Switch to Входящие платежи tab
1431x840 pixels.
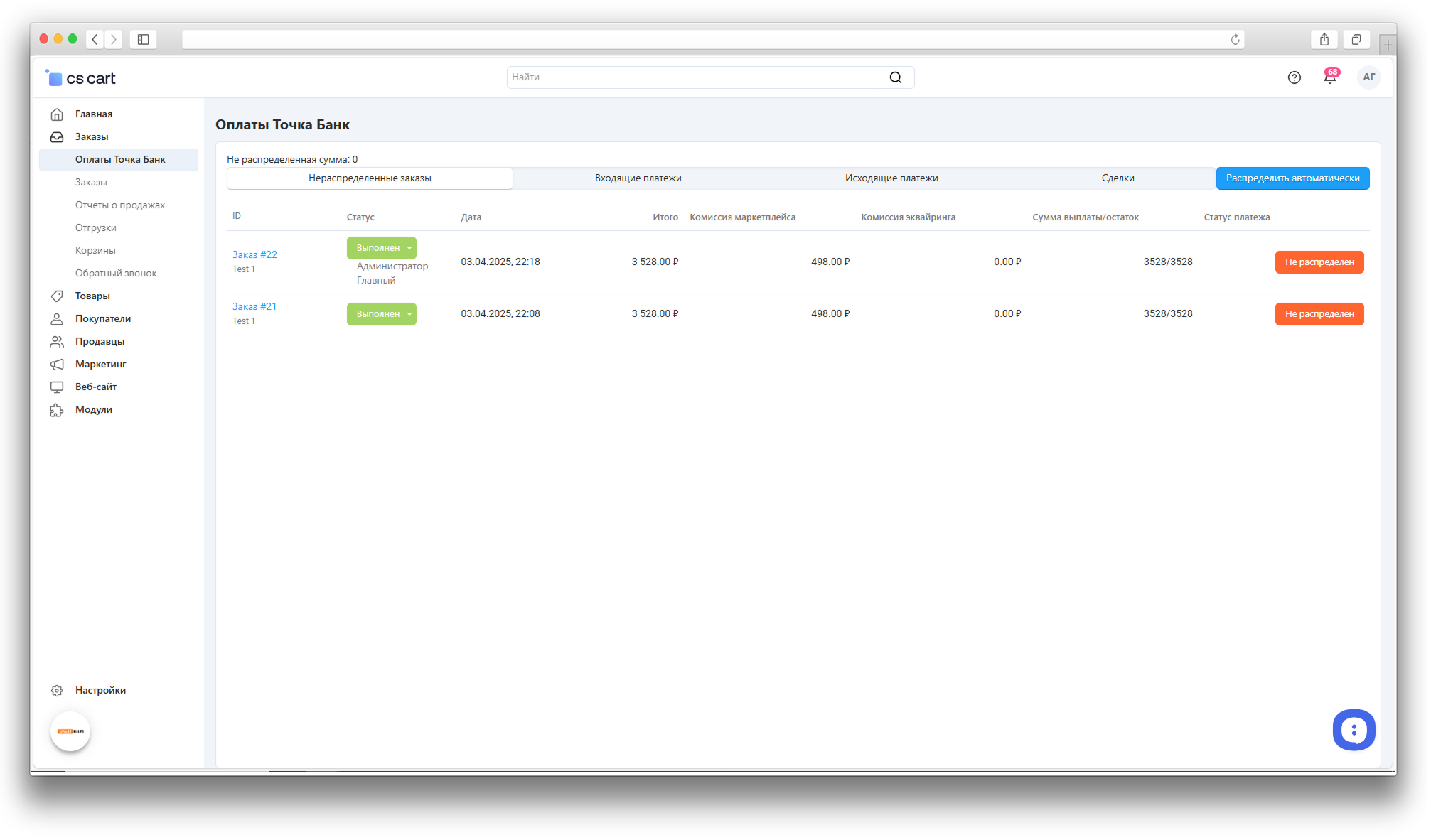point(638,178)
